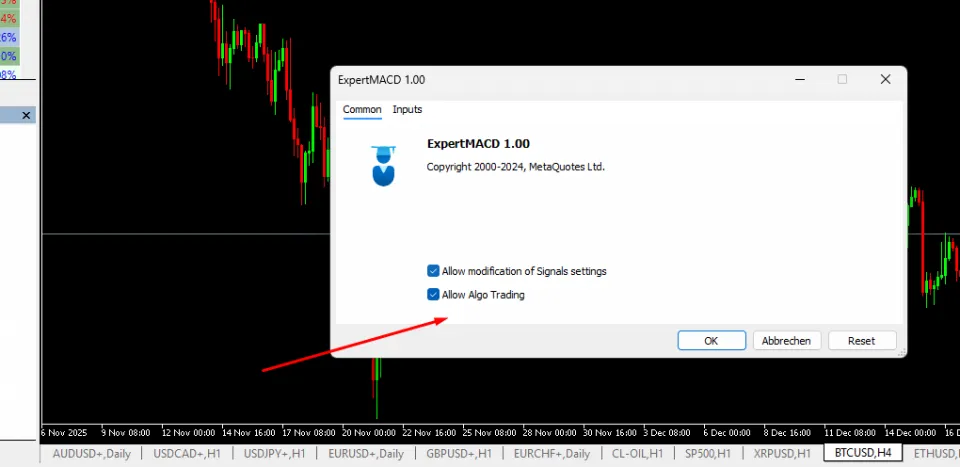
Task: Close the left side panel
Action: coord(26,115)
